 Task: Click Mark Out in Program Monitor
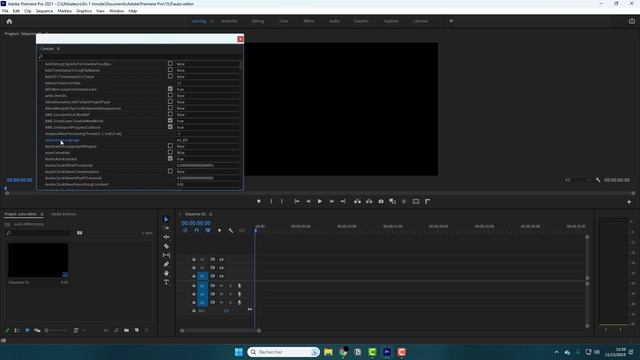click(282, 201)
